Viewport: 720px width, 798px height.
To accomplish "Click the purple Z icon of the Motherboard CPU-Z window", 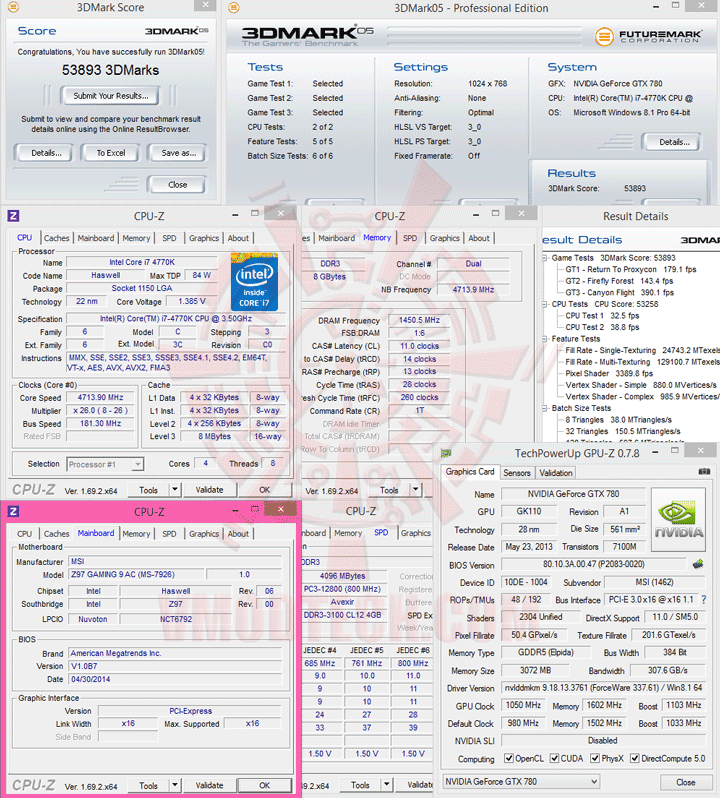I will 13,511.
